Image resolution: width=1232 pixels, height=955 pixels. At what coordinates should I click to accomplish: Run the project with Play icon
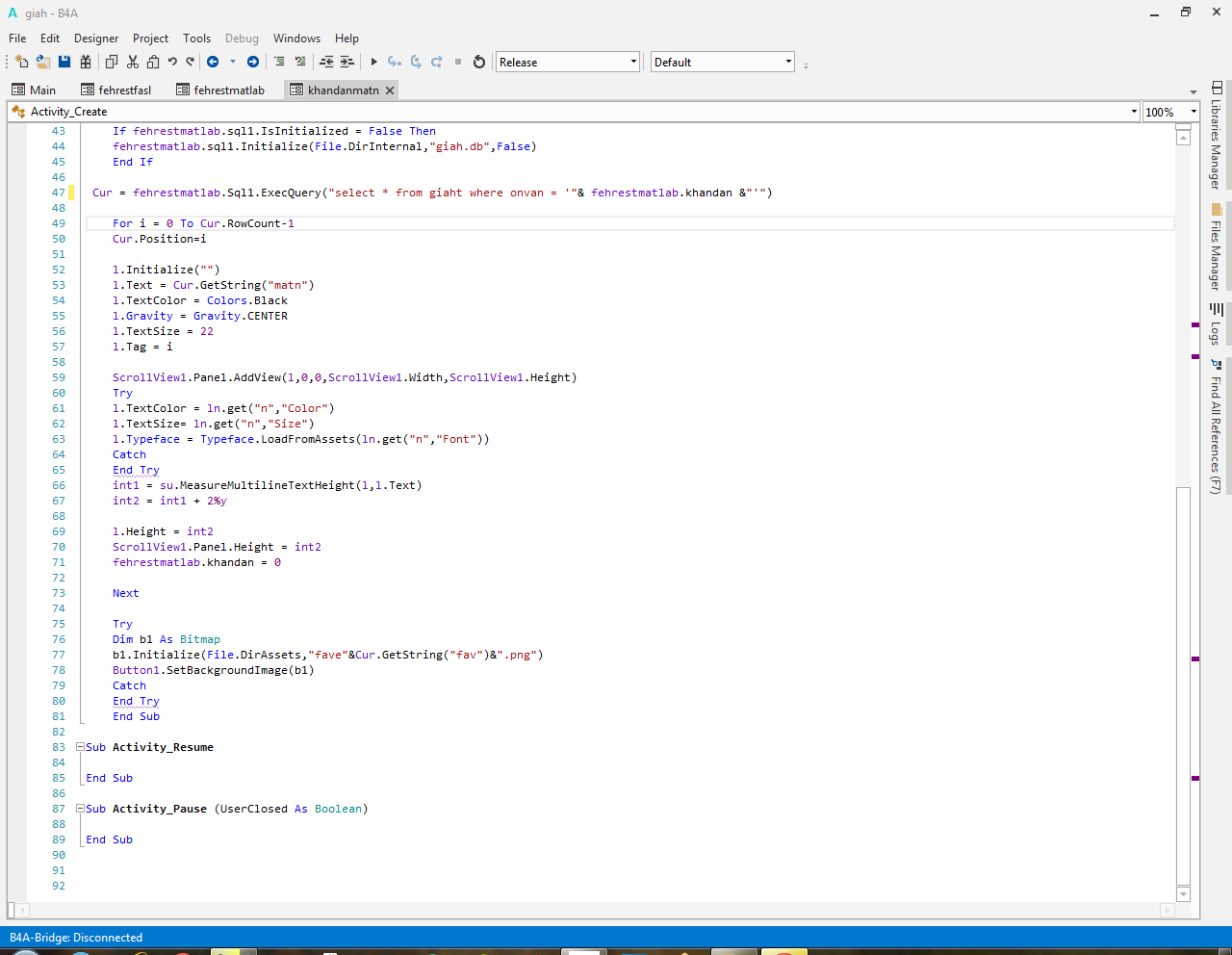coord(374,62)
